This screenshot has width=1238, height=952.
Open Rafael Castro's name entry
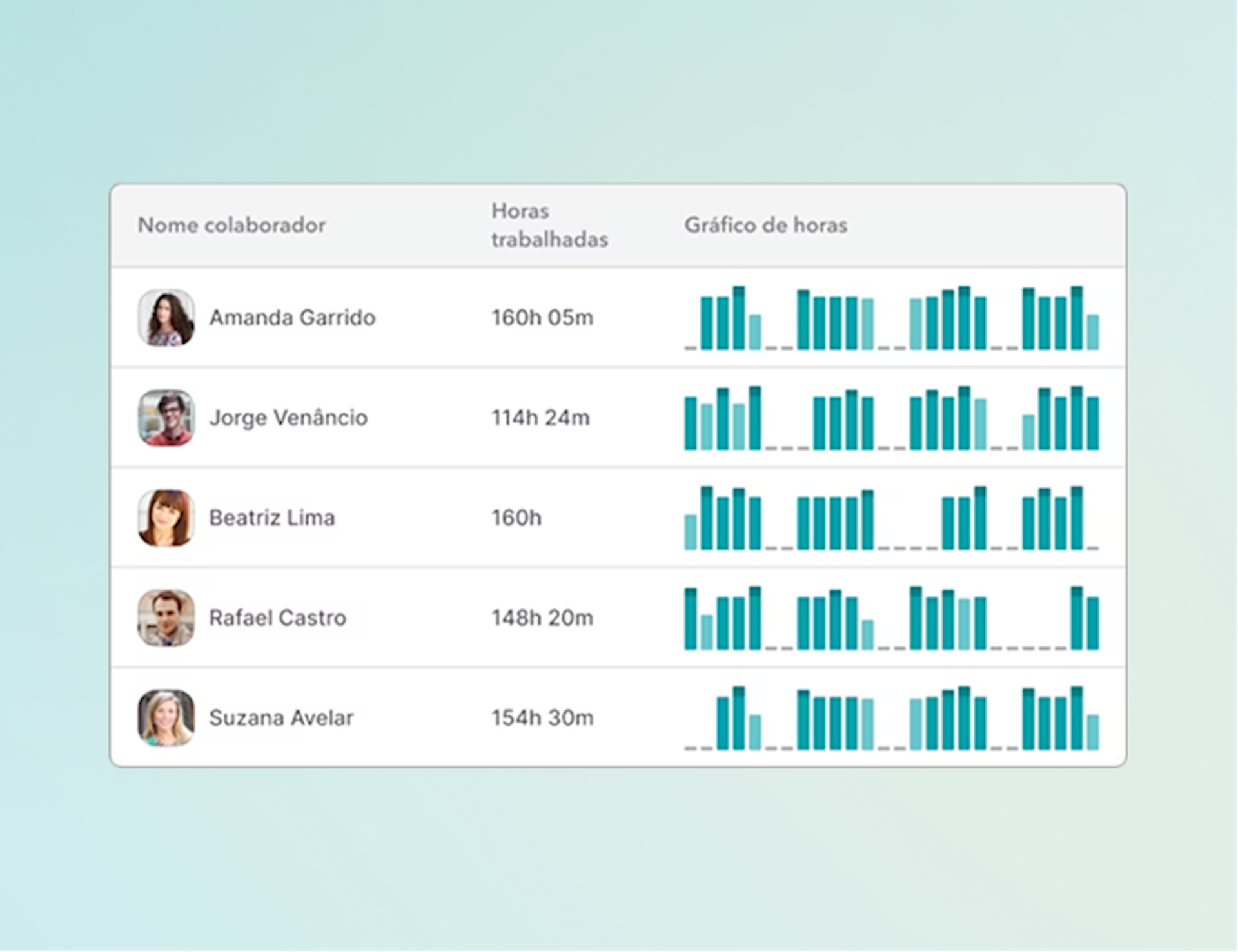pyautogui.click(x=277, y=617)
